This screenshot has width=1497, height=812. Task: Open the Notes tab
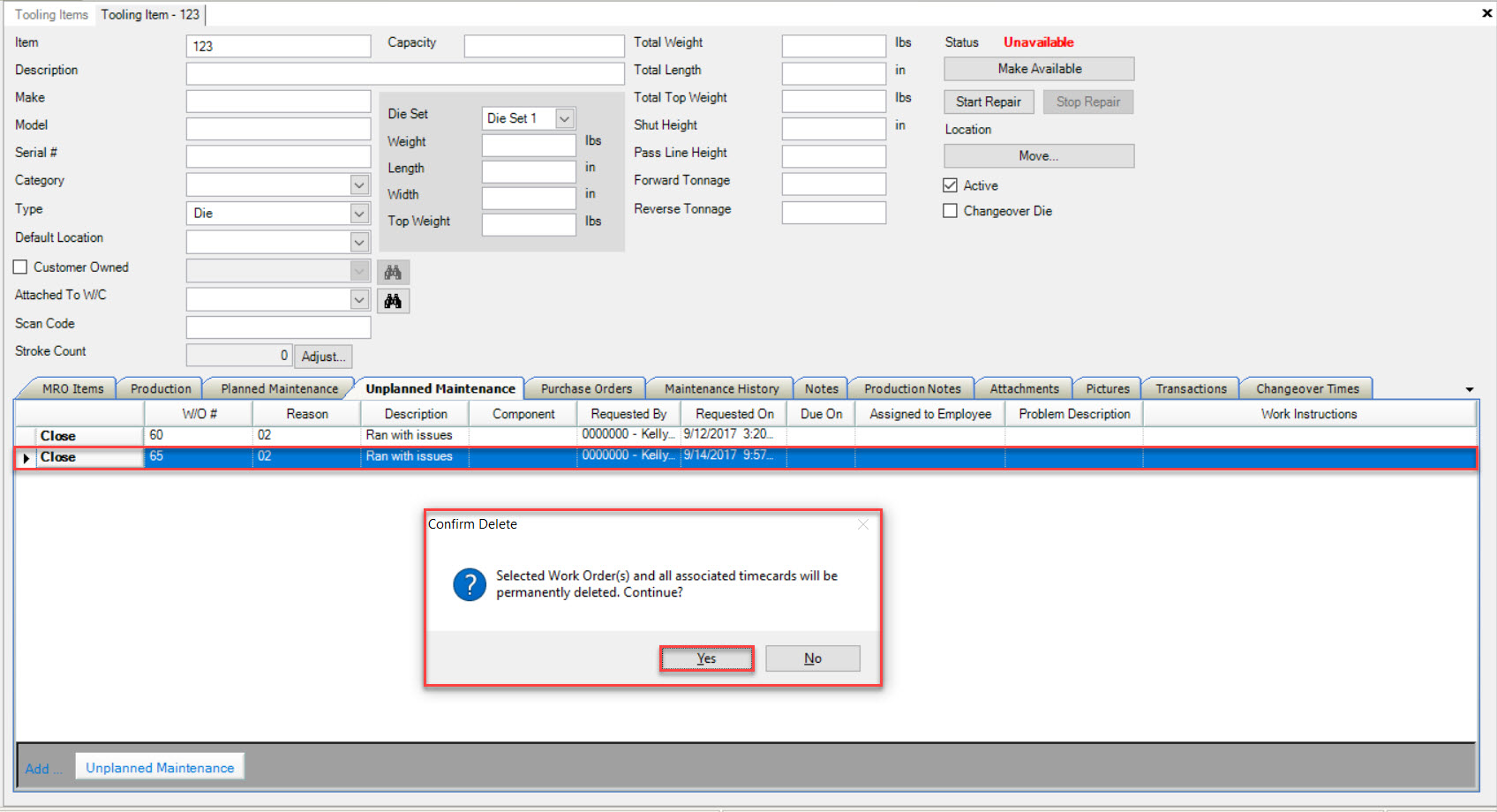pos(822,388)
